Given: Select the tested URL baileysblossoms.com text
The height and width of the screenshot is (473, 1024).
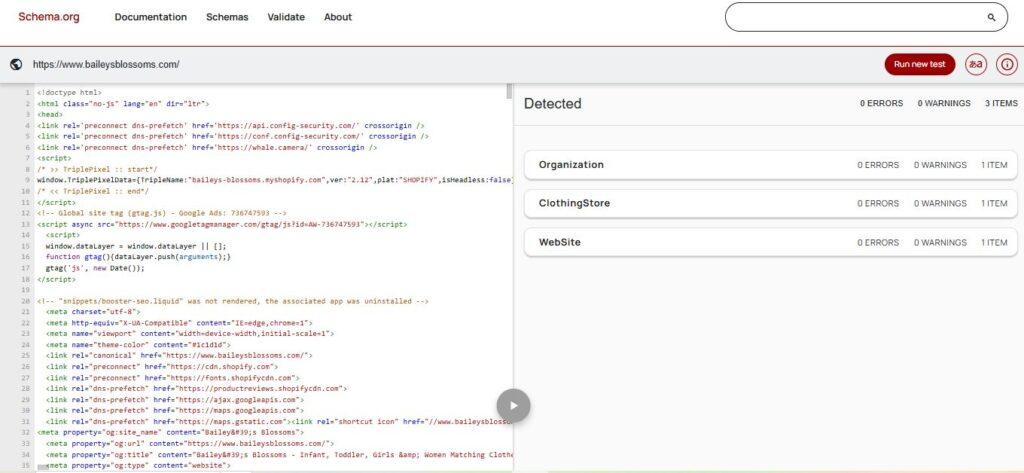Looking at the screenshot, I should pos(106,65).
